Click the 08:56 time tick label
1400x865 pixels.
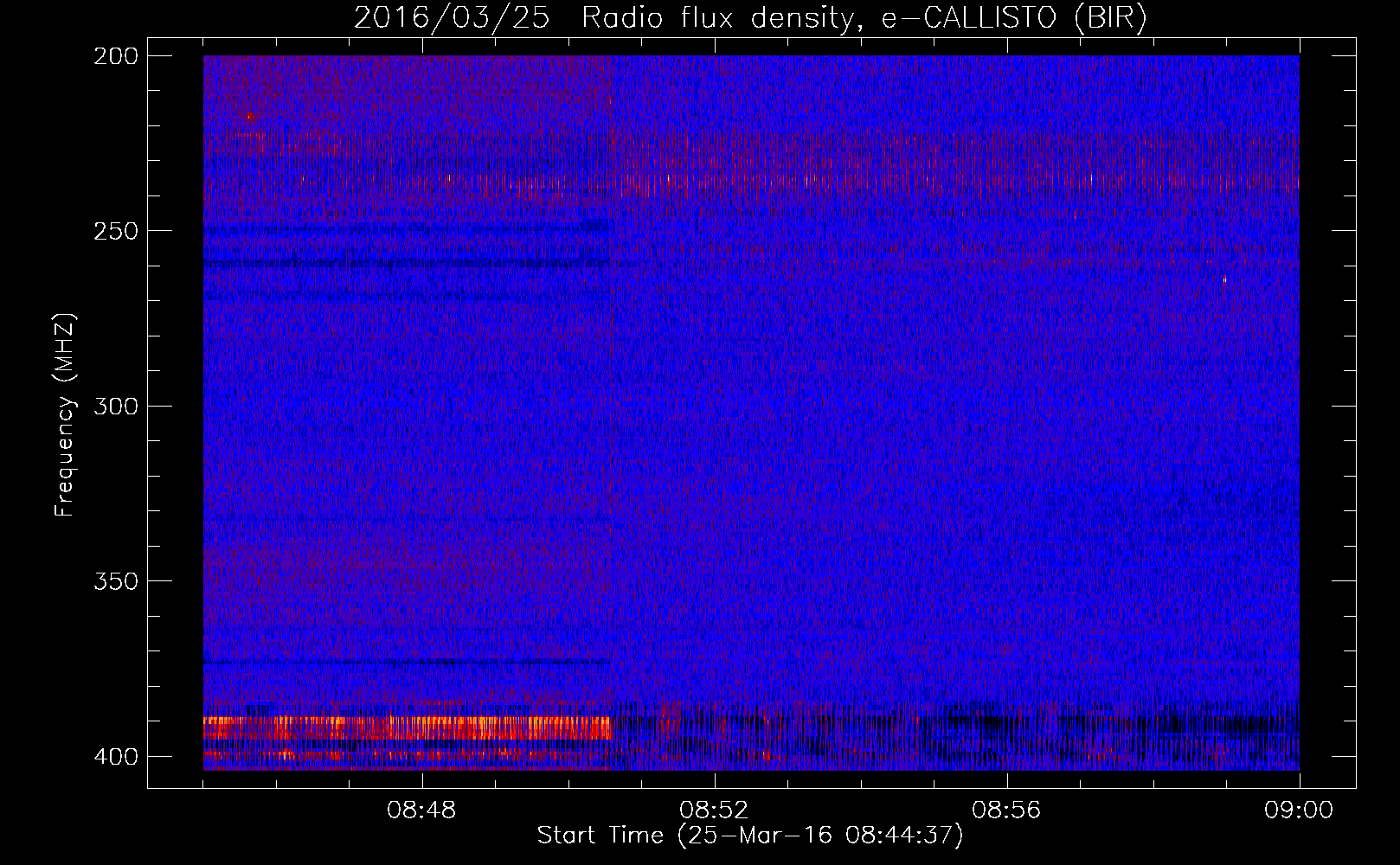click(x=1006, y=811)
